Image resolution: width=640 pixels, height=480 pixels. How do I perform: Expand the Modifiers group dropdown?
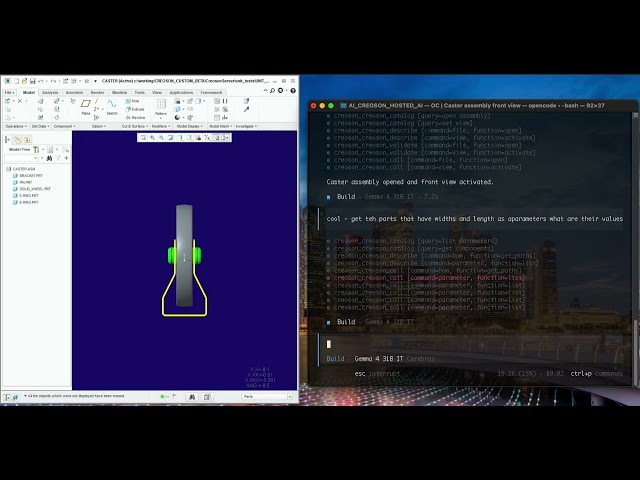pos(161,127)
